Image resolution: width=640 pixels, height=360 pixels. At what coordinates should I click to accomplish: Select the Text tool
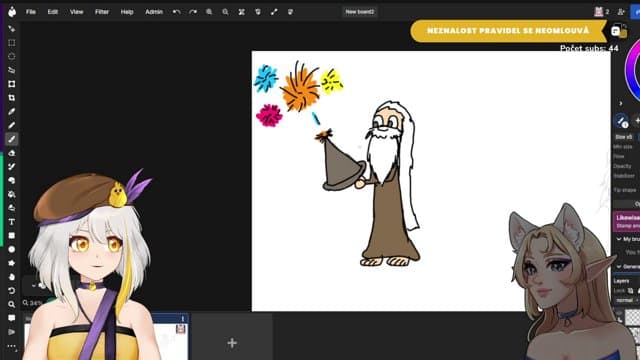coord(12,222)
